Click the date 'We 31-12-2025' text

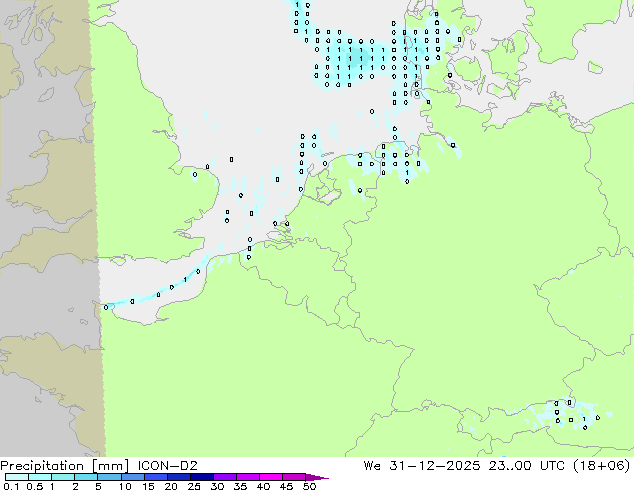[422, 466]
